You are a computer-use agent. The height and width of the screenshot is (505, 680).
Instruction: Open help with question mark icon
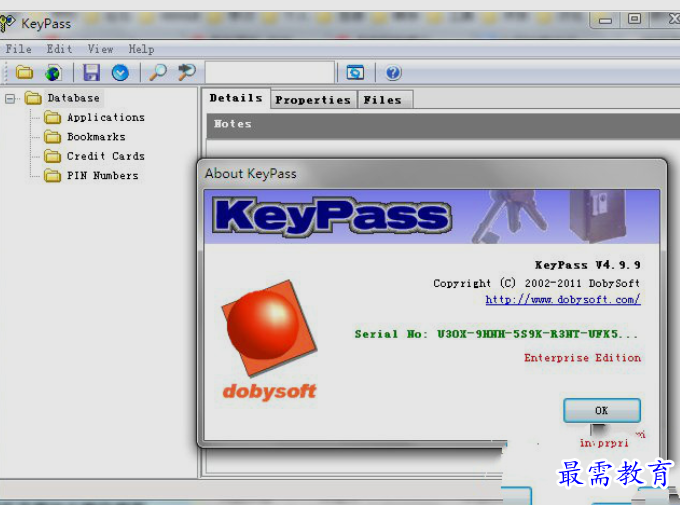[x=393, y=72]
